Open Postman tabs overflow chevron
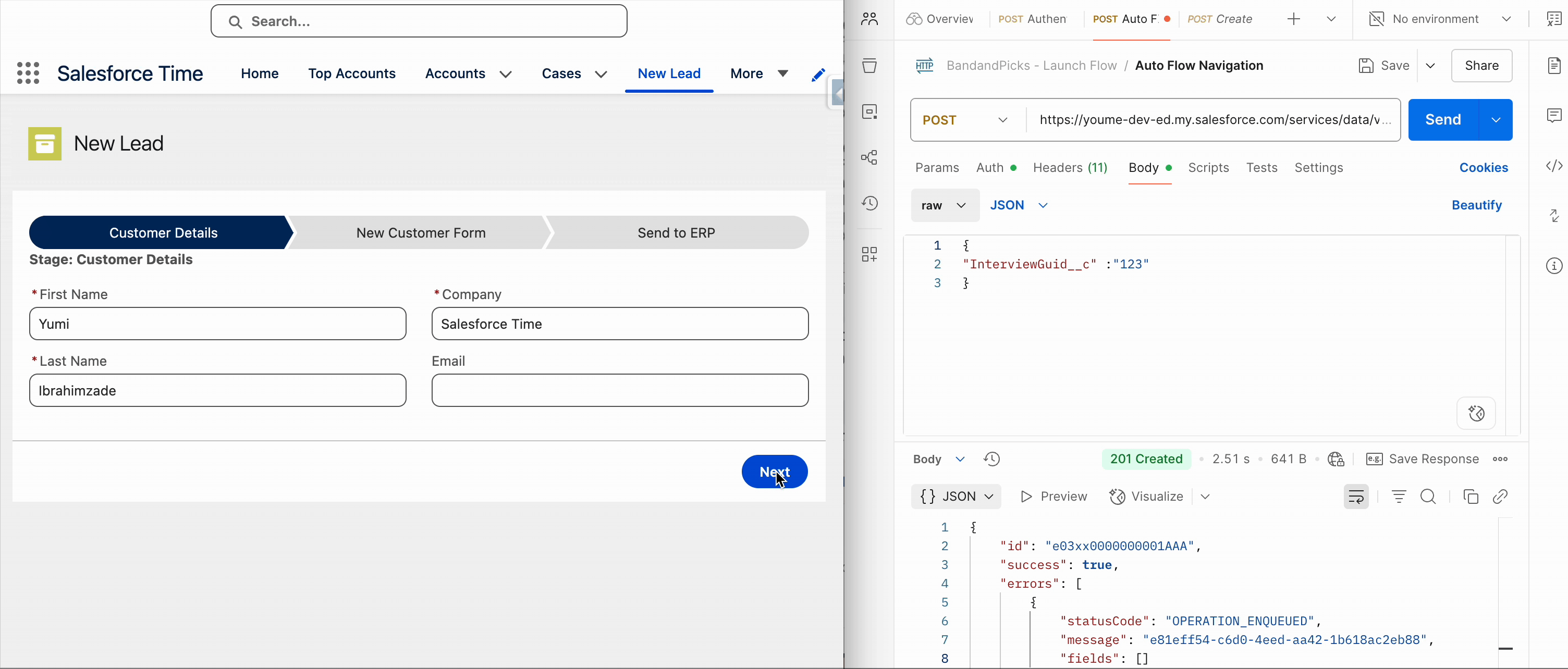 pos(1331,19)
